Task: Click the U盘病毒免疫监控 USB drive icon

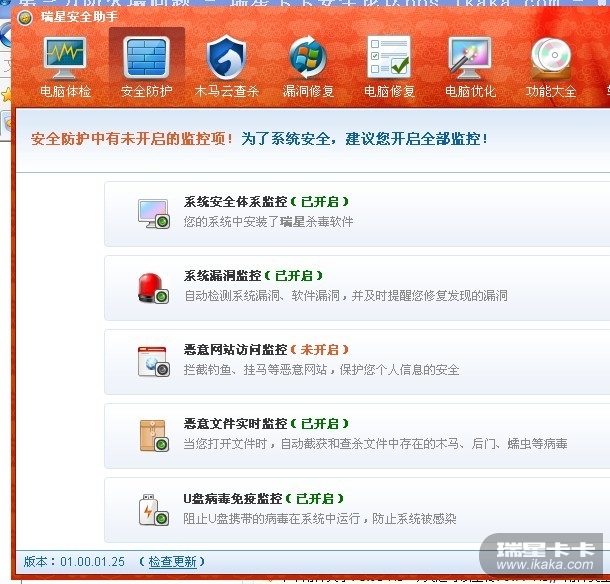Action: point(154,510)
